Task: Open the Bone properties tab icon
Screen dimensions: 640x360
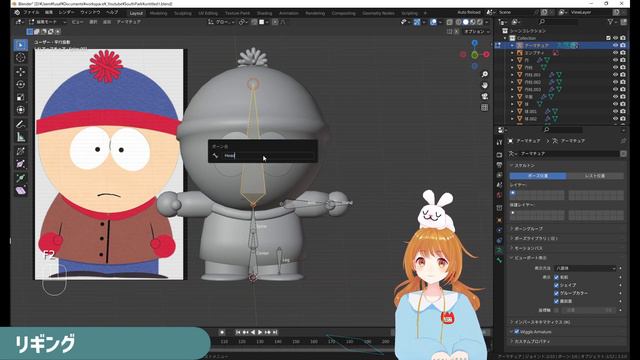Action: point(499,260)
